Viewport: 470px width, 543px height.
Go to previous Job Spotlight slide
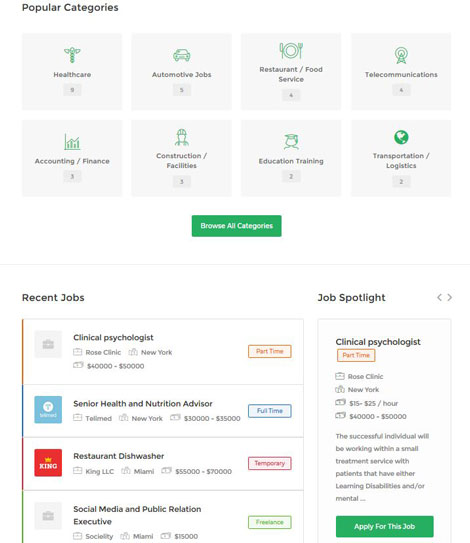(x=439, y=297)
